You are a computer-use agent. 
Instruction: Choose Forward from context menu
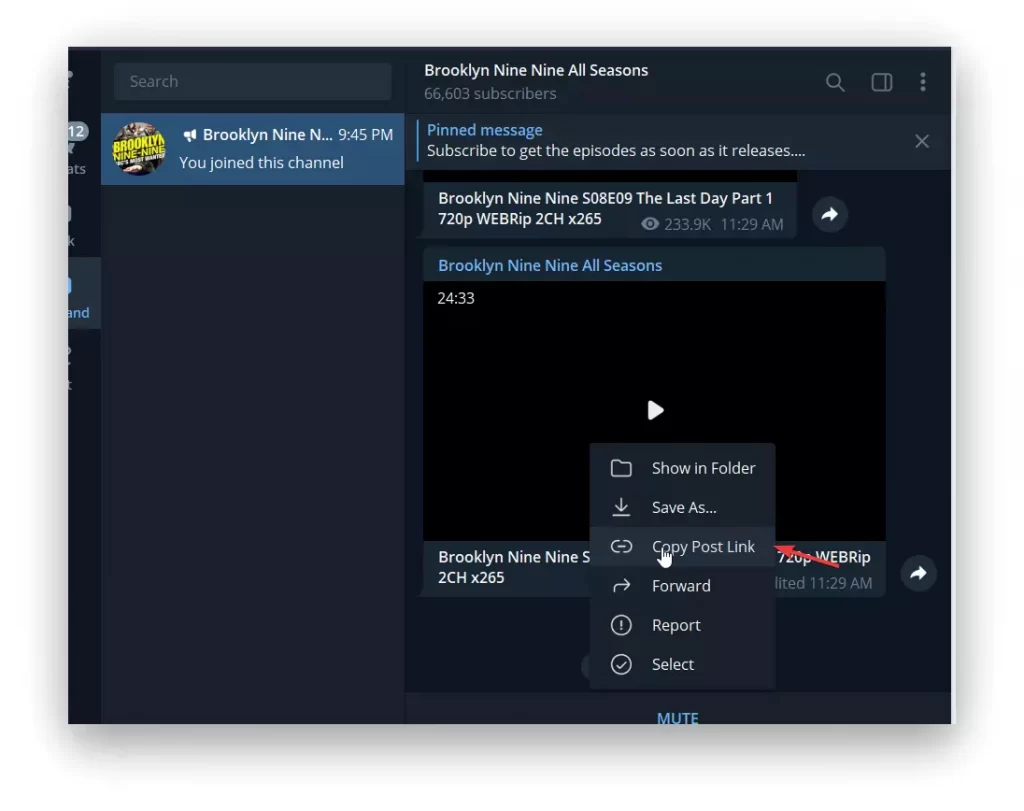(682, 586)
